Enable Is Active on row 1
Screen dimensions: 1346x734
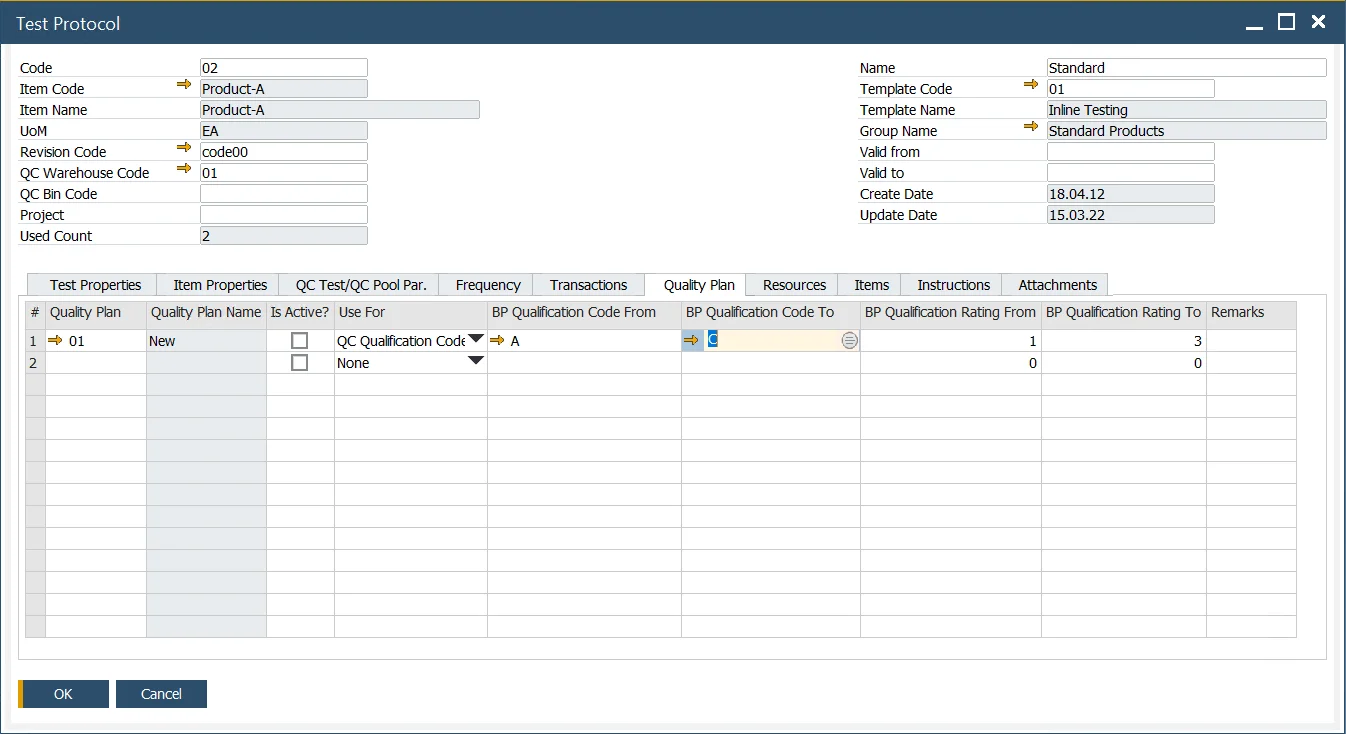(x=298, y=340)
